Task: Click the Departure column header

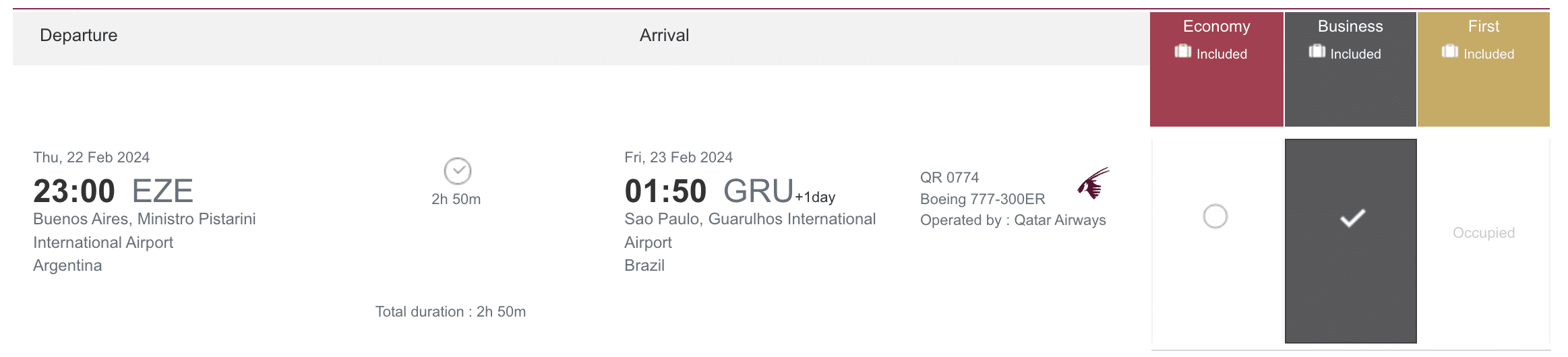Action: coord(79,36)
